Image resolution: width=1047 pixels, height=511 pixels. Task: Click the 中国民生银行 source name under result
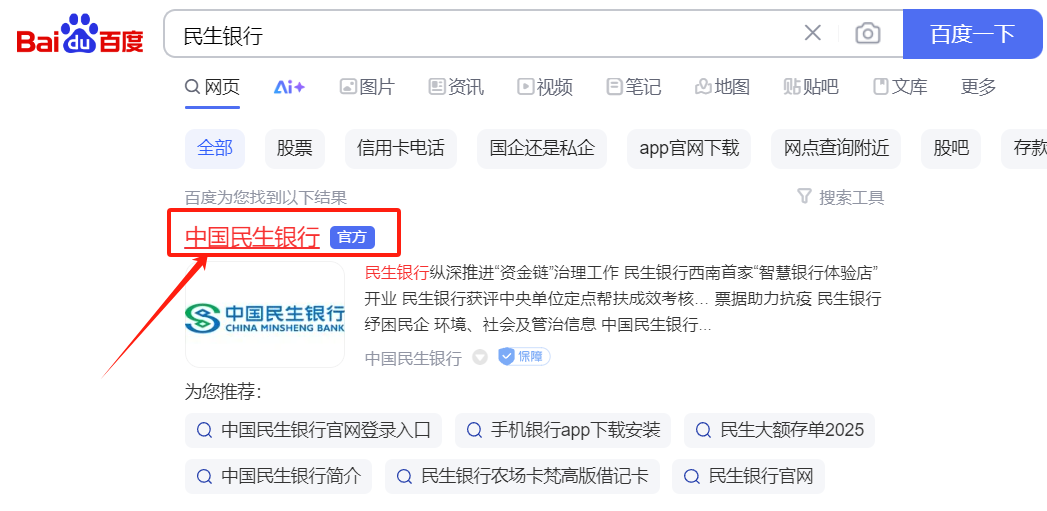[x=413, y=358]
